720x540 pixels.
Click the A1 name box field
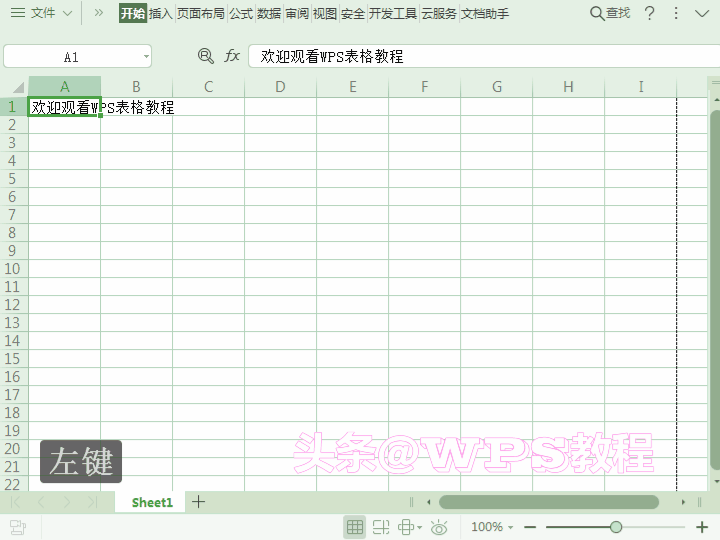click(x=71, y=57)
